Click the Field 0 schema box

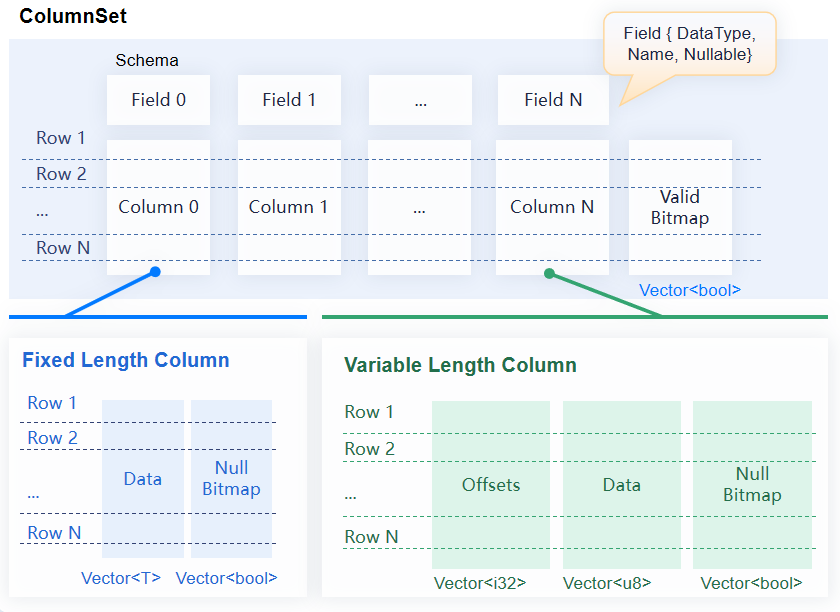point(158,100)
